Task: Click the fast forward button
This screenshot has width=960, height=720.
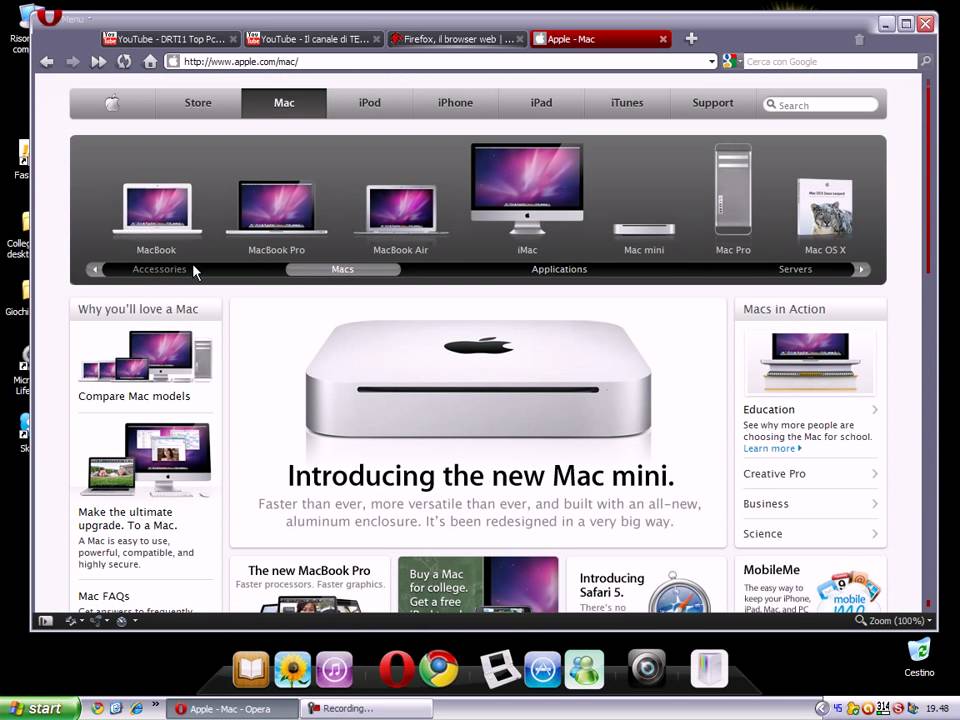Action: click(98, 61)
